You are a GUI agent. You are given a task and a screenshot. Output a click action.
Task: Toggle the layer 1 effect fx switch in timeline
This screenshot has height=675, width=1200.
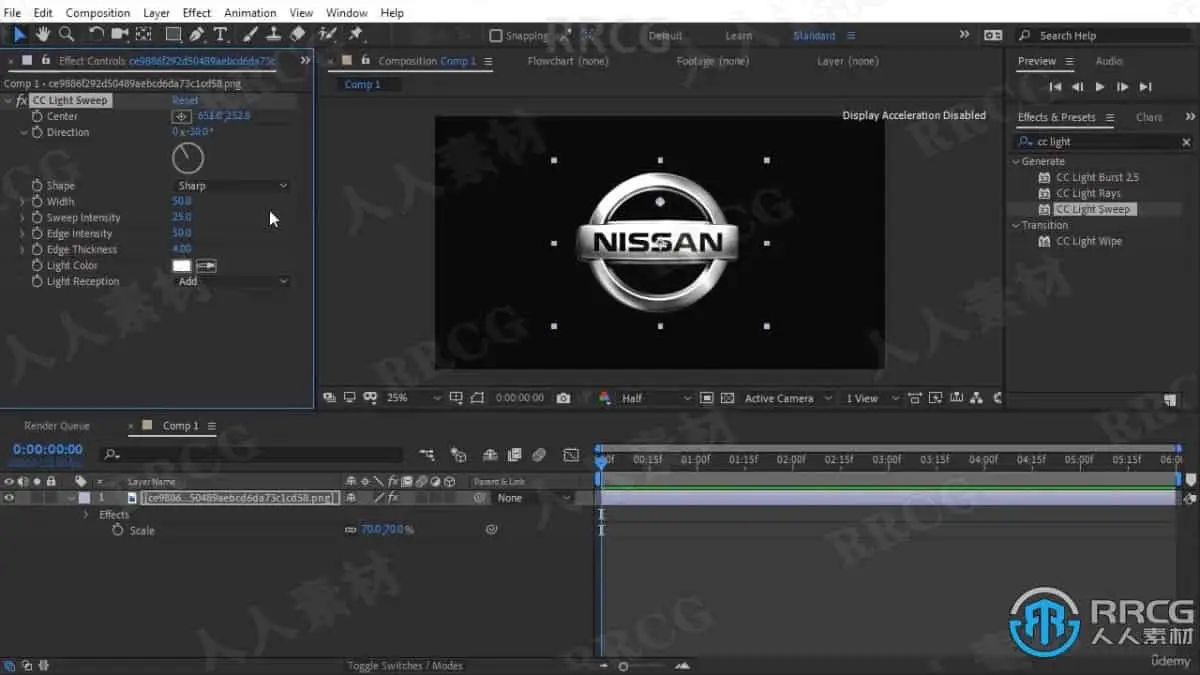(x=393, y=498)
